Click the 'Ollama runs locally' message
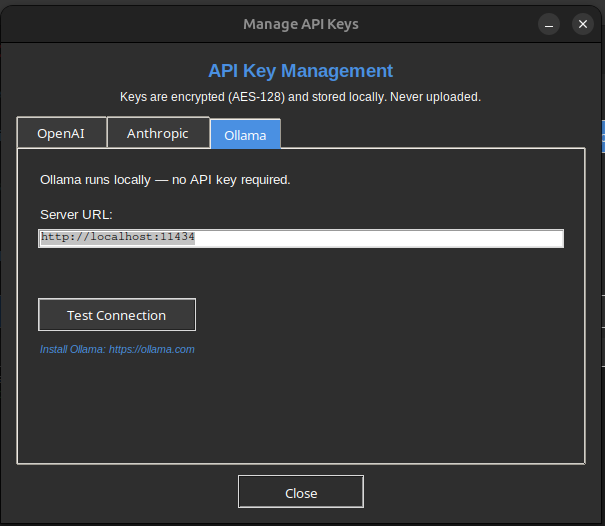Viewport: 605px width, 526px height. click(165, 180)
